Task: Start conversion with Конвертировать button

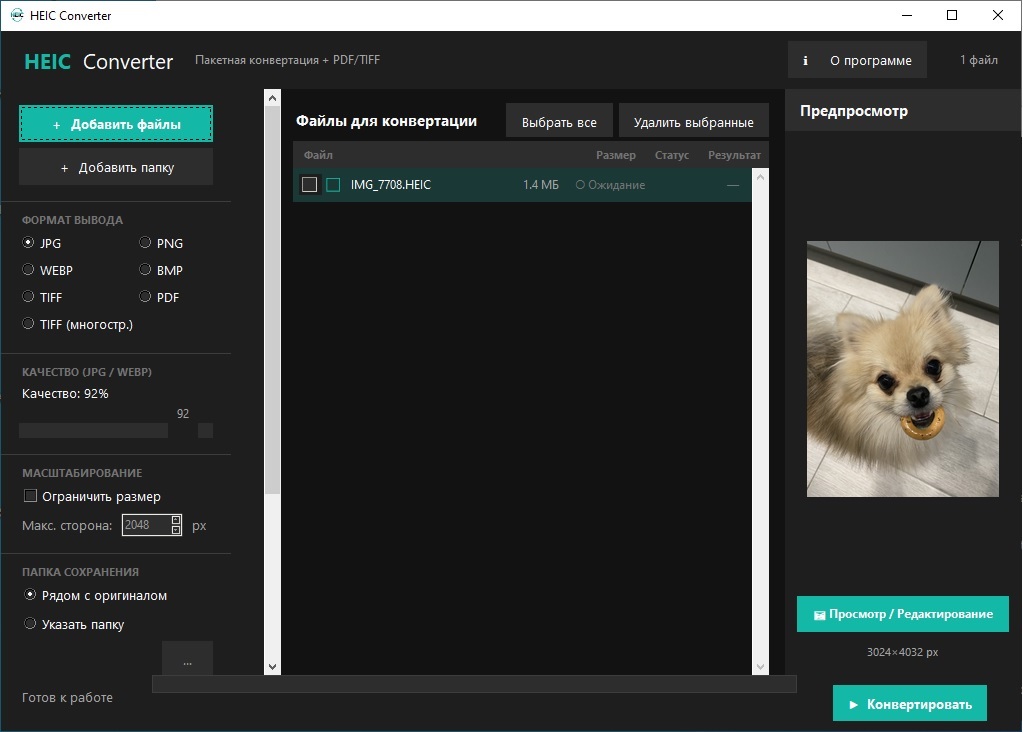Action: (x=909, y=703)
